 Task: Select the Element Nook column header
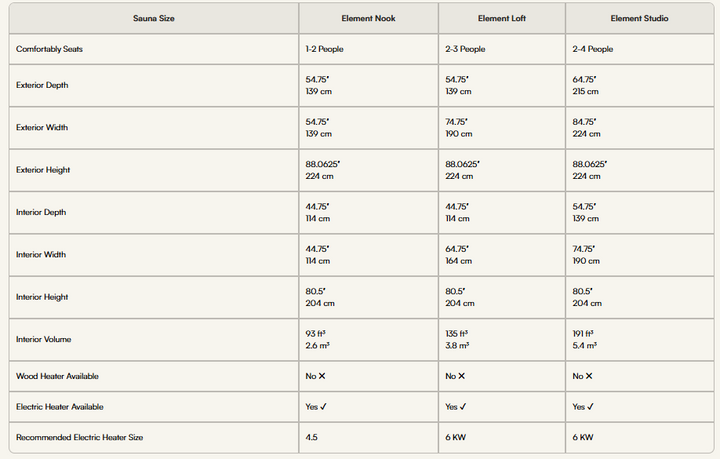point(368,18)
